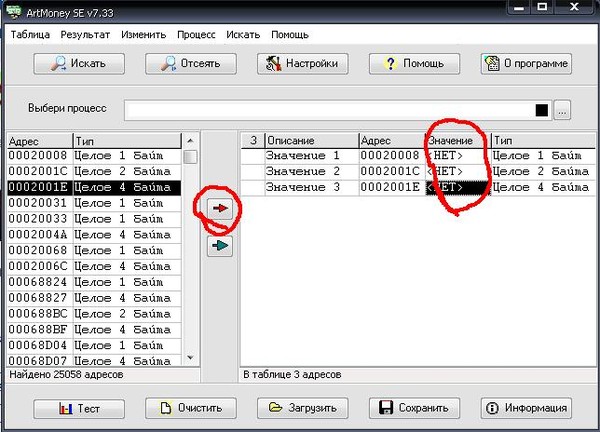600x432 pixels.
Task: Click table address cell 00020008
Action: (x=392, y=156)
